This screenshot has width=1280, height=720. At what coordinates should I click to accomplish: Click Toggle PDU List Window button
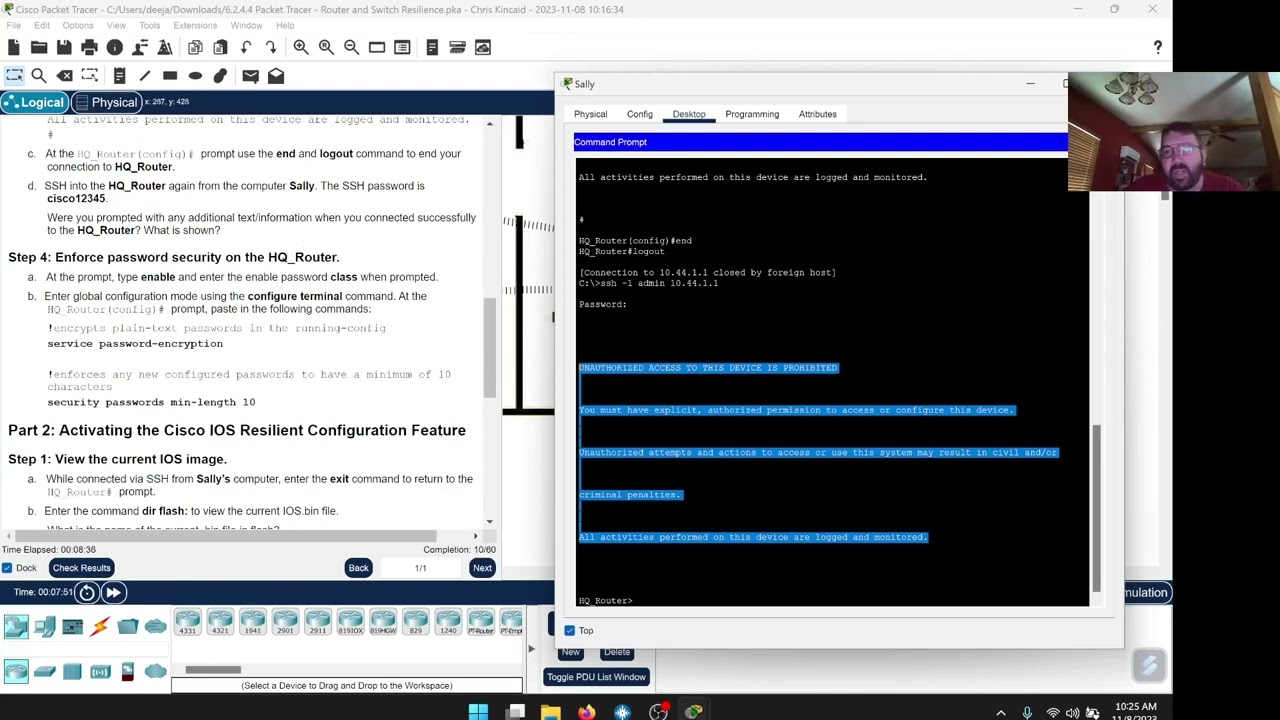[596, 677]
